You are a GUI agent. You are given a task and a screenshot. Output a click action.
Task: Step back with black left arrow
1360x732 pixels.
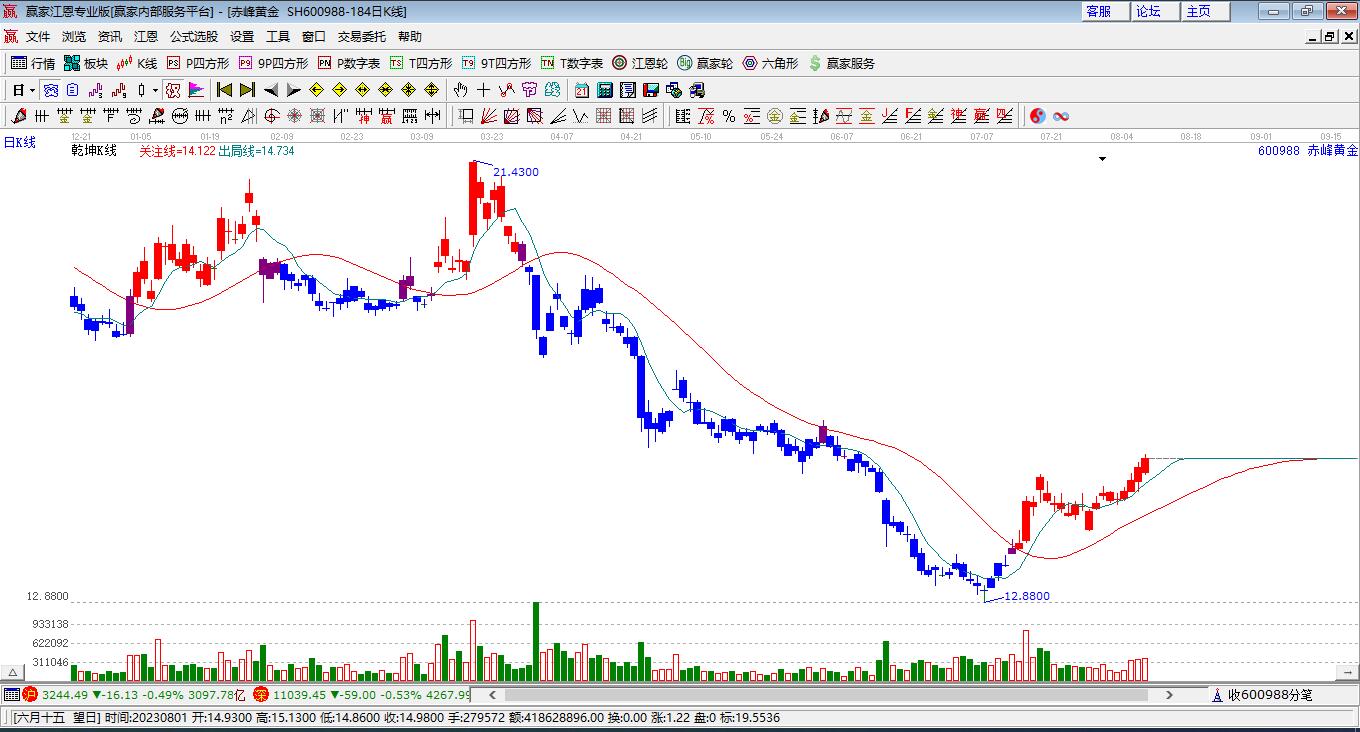click(x=270, y=90)
